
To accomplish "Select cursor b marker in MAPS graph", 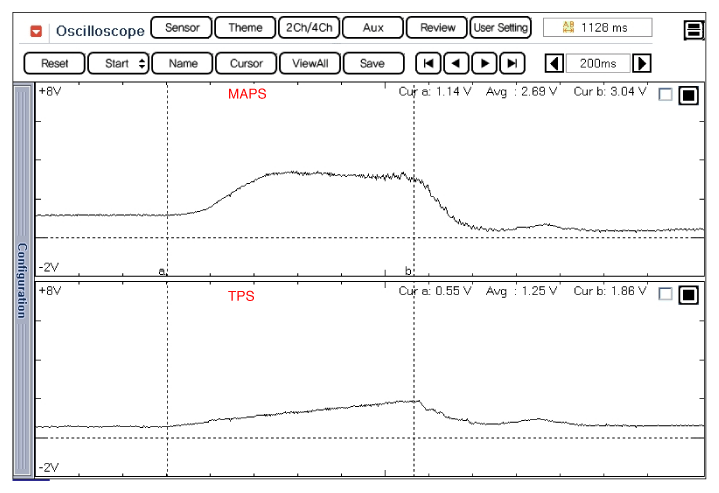I will tap(408, 271).
